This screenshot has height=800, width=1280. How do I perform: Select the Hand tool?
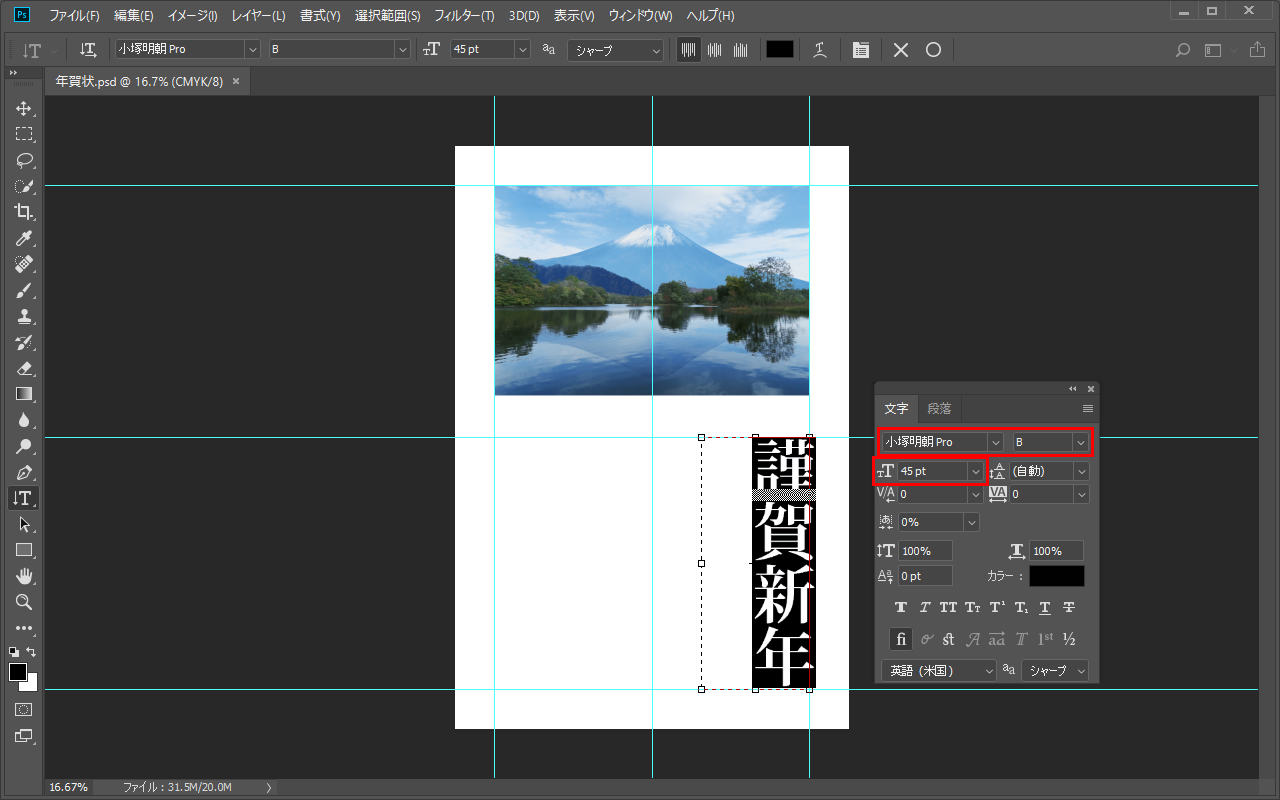(24, 576)
